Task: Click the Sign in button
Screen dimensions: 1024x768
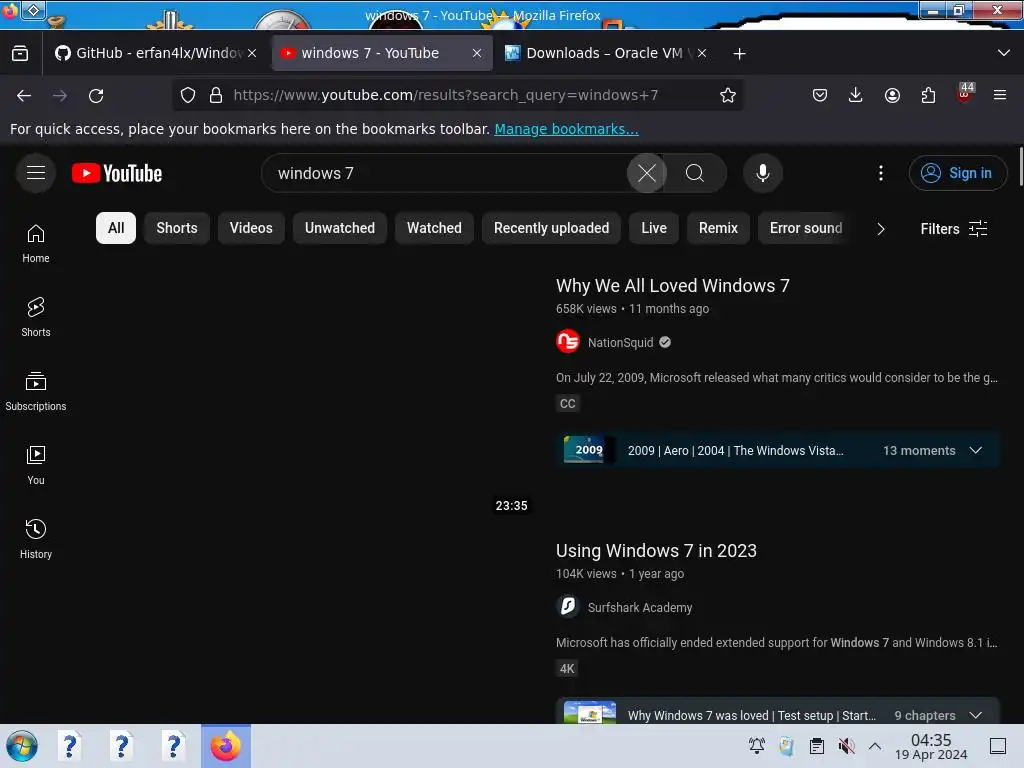Action: (x=958, y=173)
